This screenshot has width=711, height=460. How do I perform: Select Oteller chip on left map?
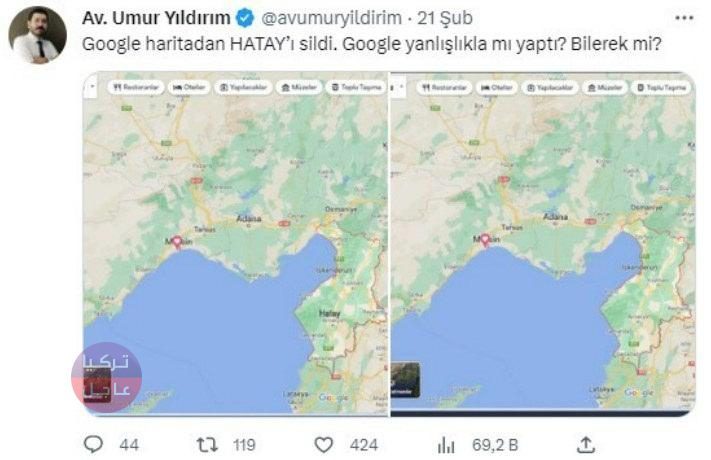tap(189, 87)
